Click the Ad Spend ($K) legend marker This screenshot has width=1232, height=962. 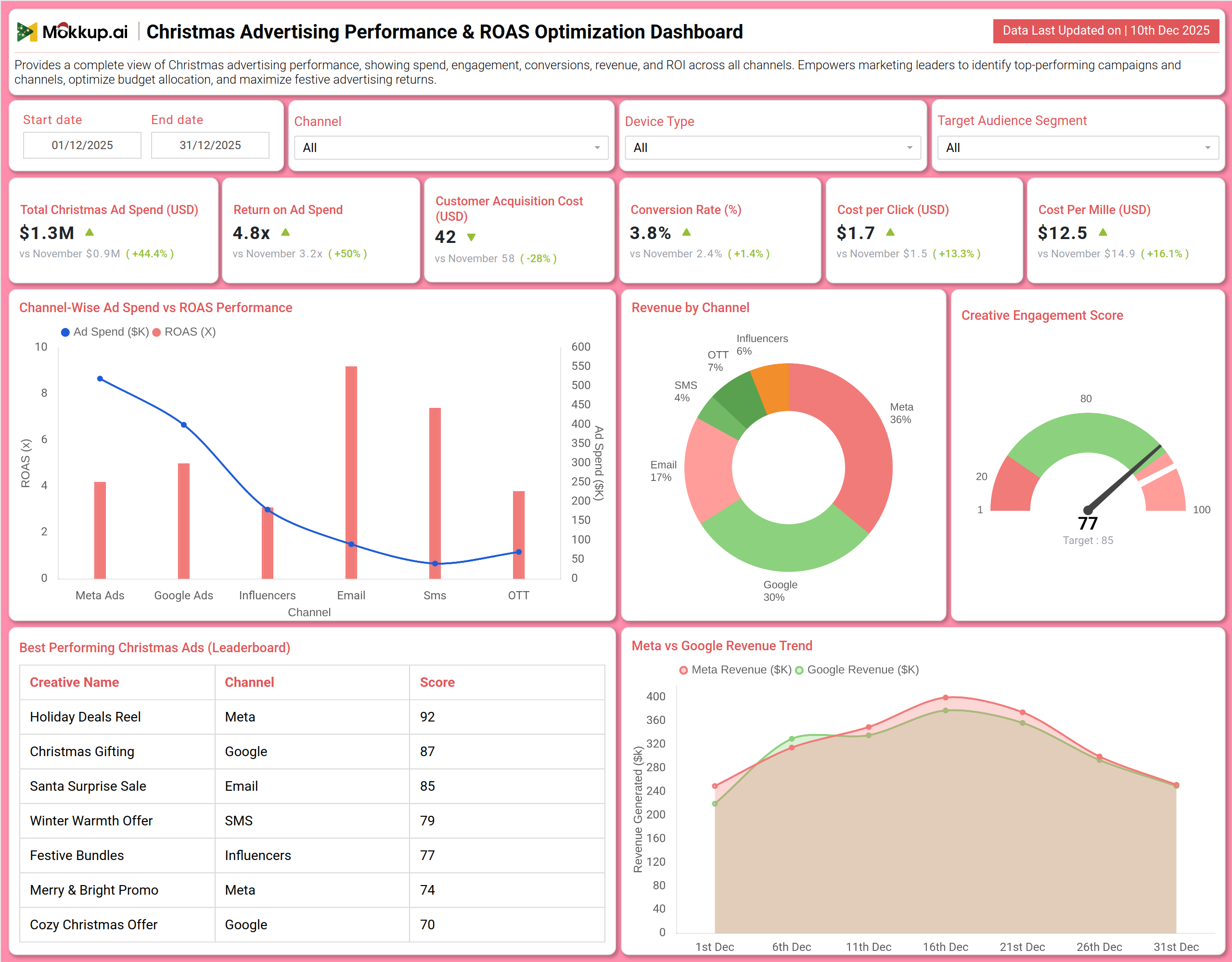(65, 332)
